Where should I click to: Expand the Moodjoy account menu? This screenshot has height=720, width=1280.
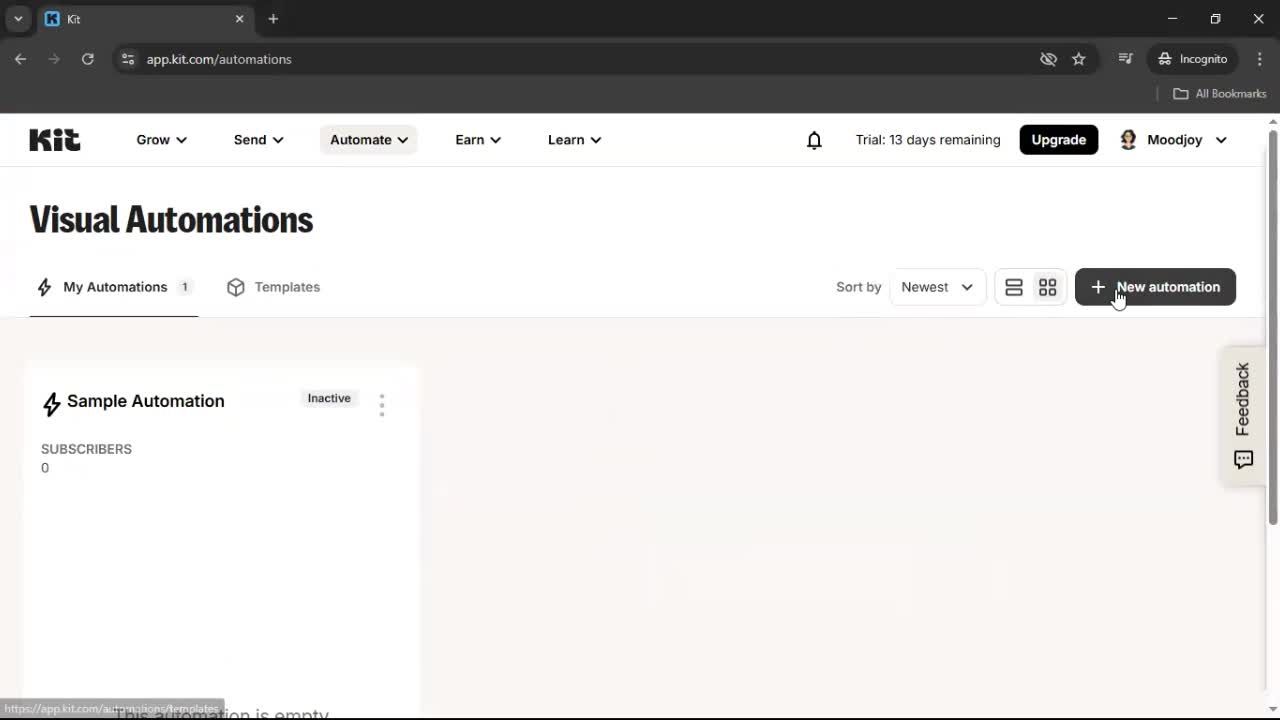1172,140
